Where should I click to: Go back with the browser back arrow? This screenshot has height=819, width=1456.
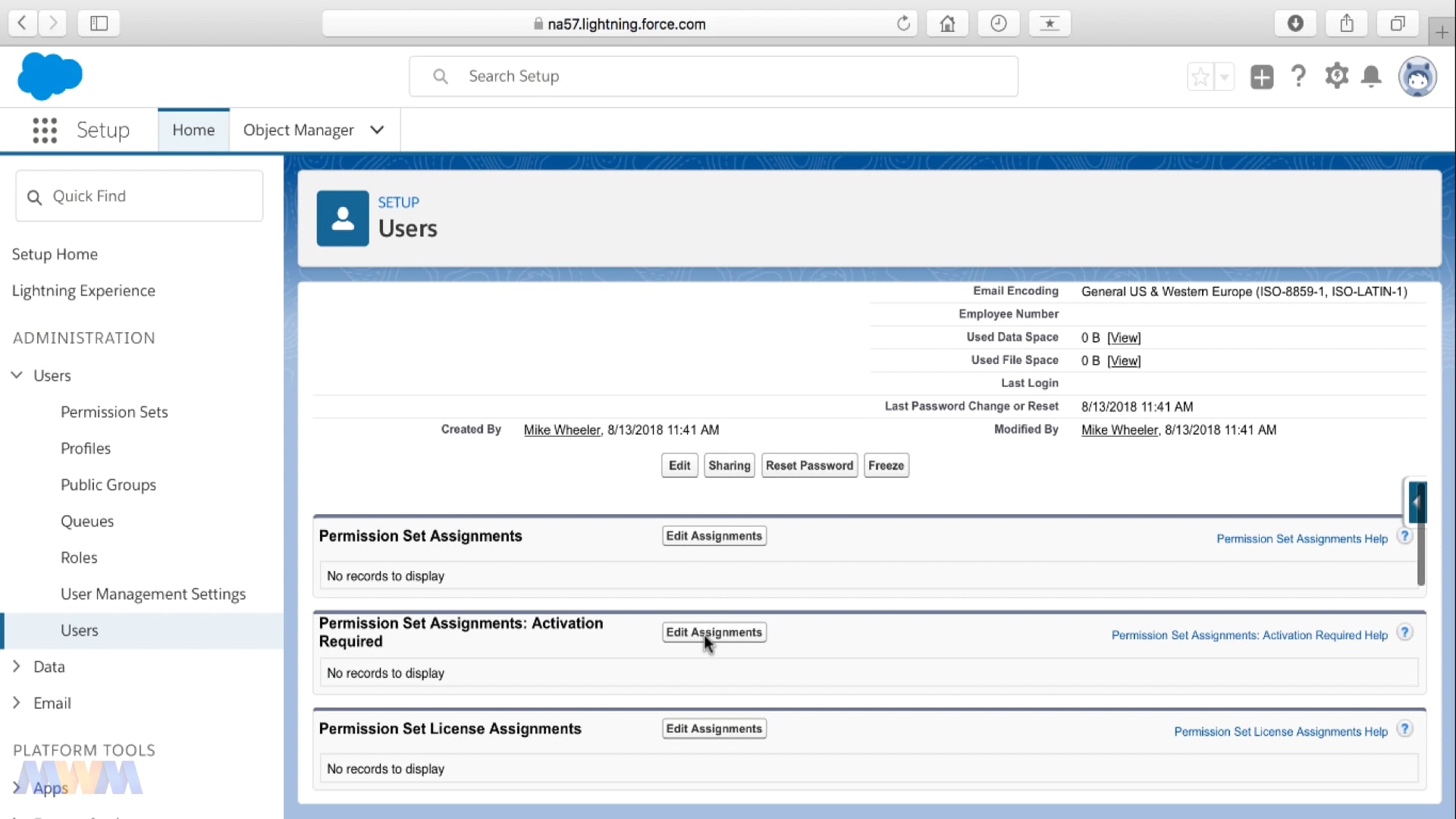[x=22, y=24]
